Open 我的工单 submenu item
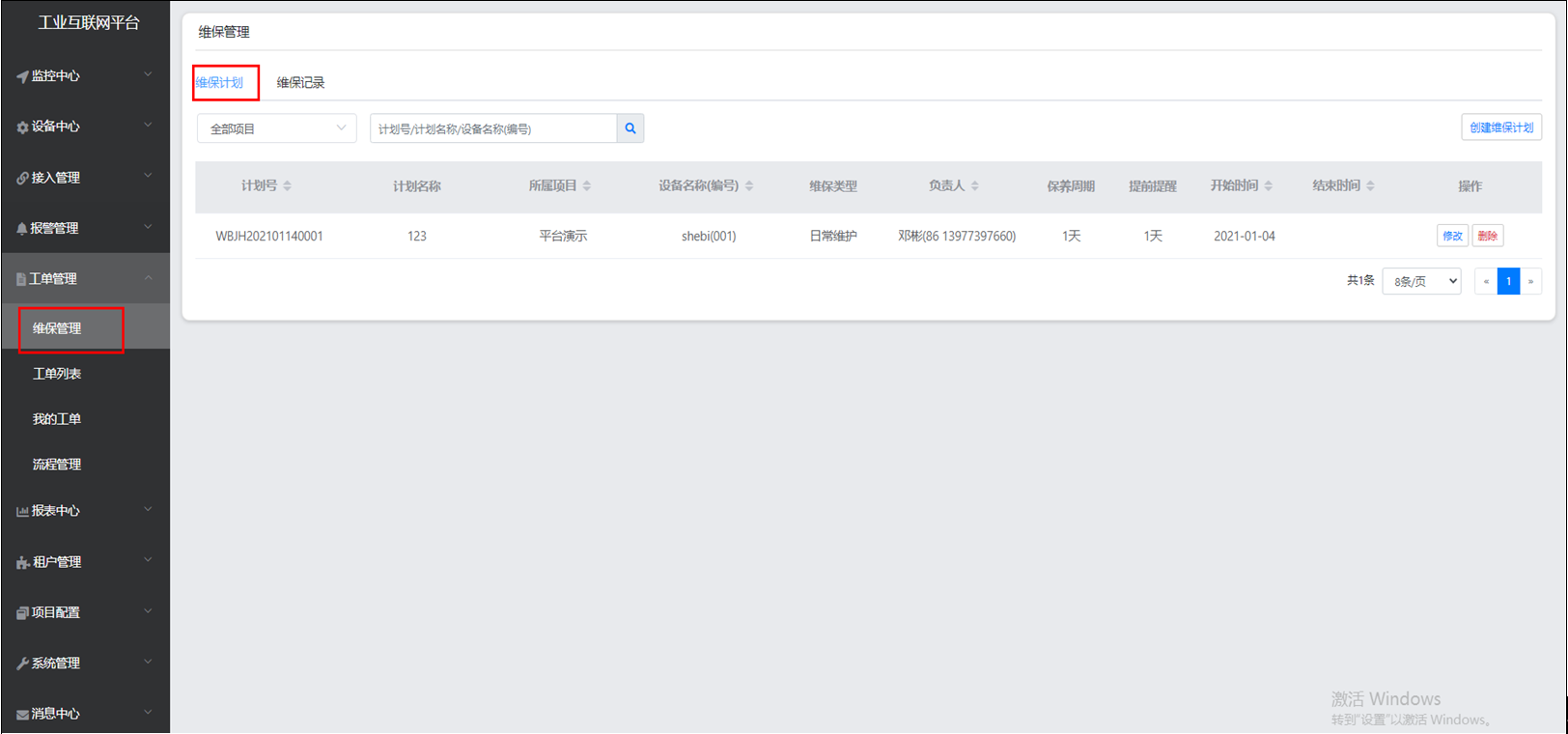The width and height of the screenshot is (1568, 734). click(85, 419)
